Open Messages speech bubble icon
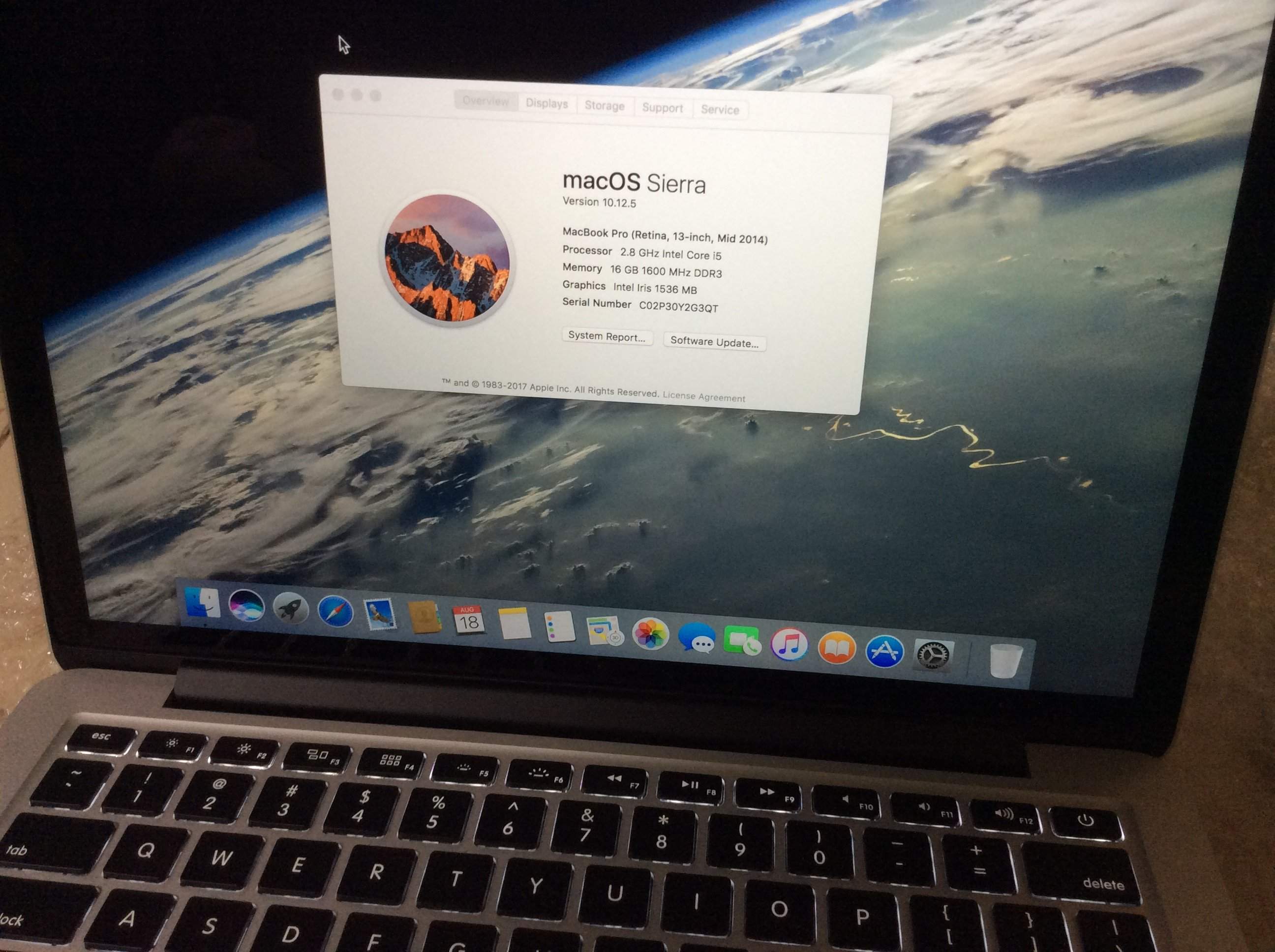 pyautogui.click(x=697, y=637)
